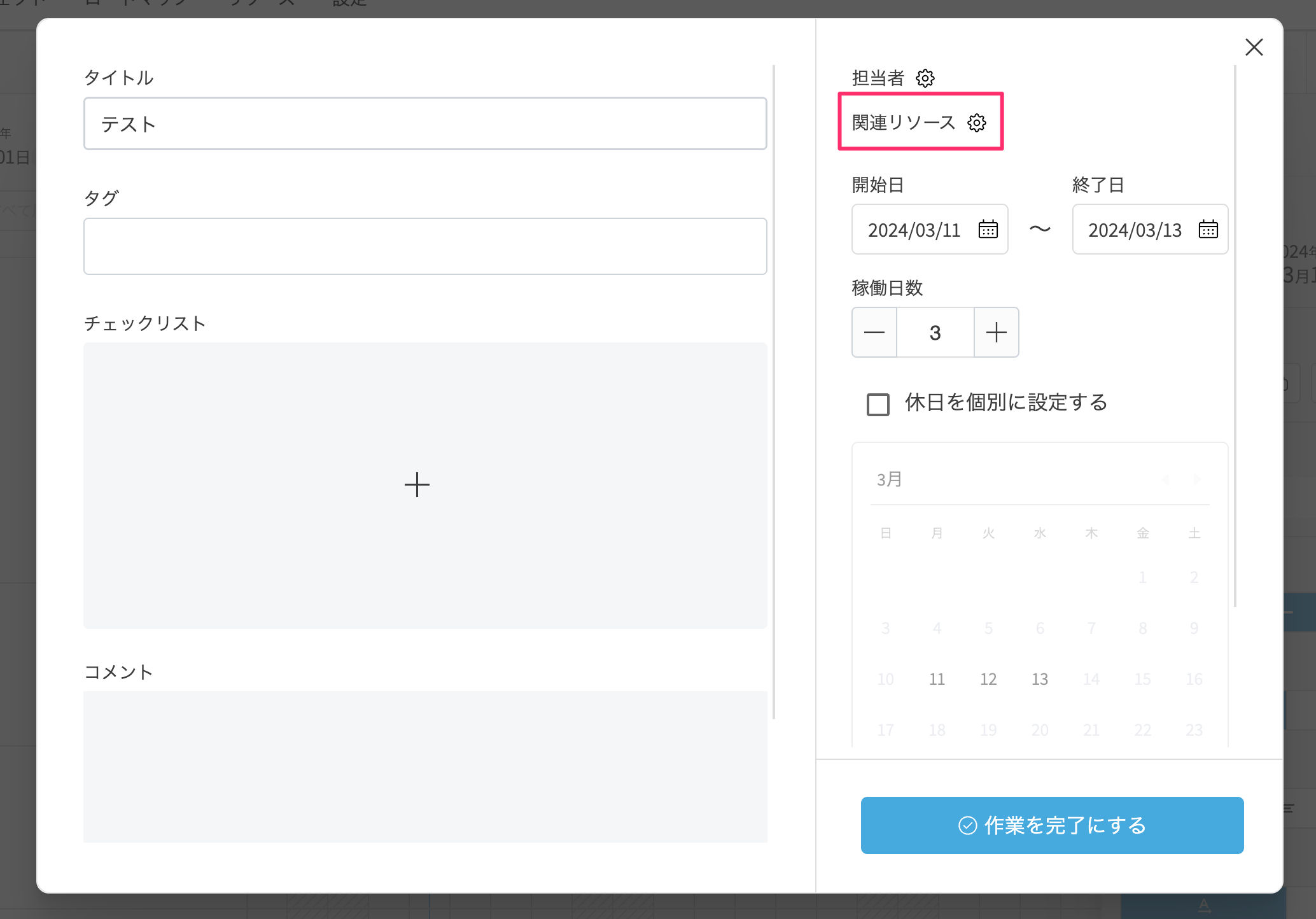1316x919 pixels.
Task: Go to the previous month in the calendar
Action: [1166, 479]
